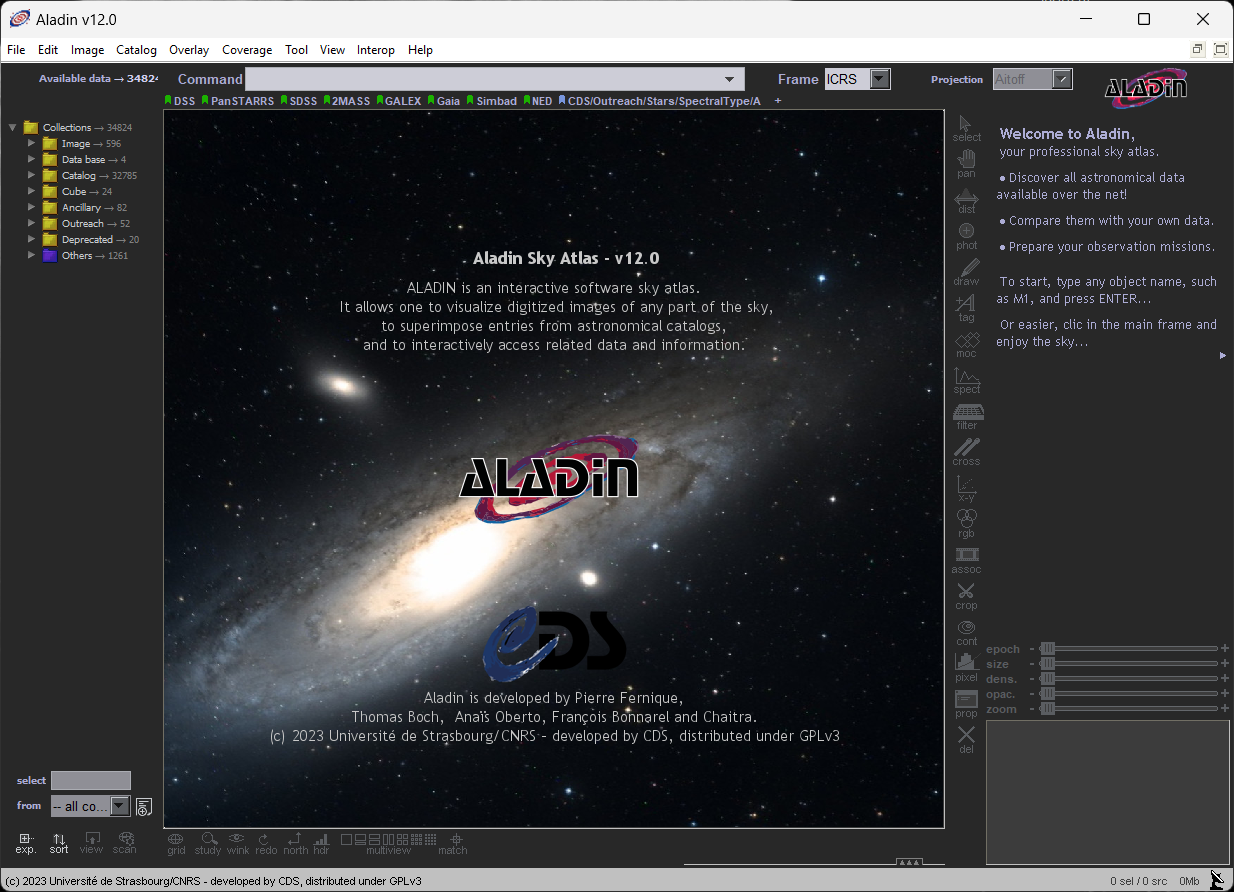Open the x-y calibration tool
The image size is (1234, 892).
[966, 488]
